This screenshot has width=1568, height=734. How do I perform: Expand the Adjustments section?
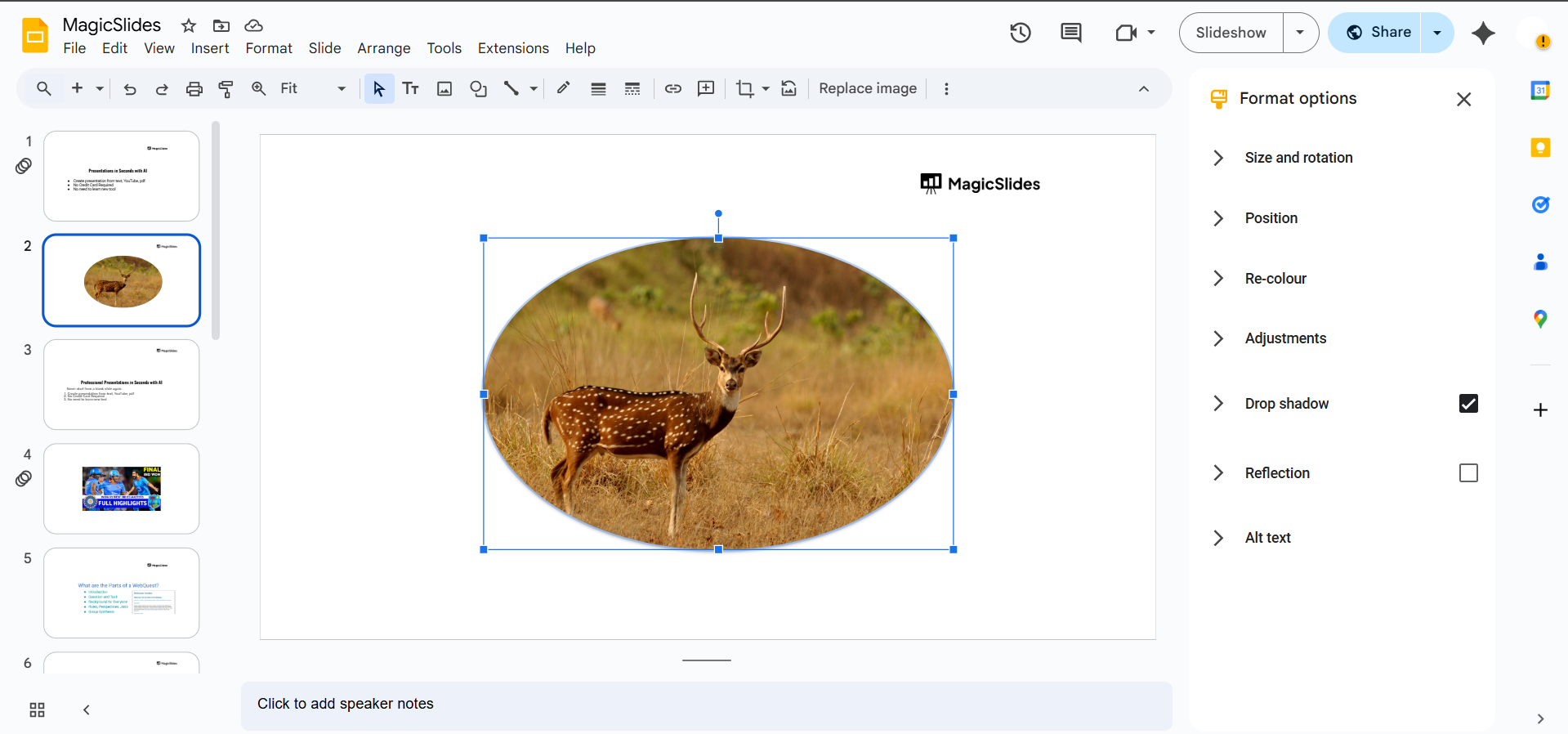click(x=1284, y=338)
